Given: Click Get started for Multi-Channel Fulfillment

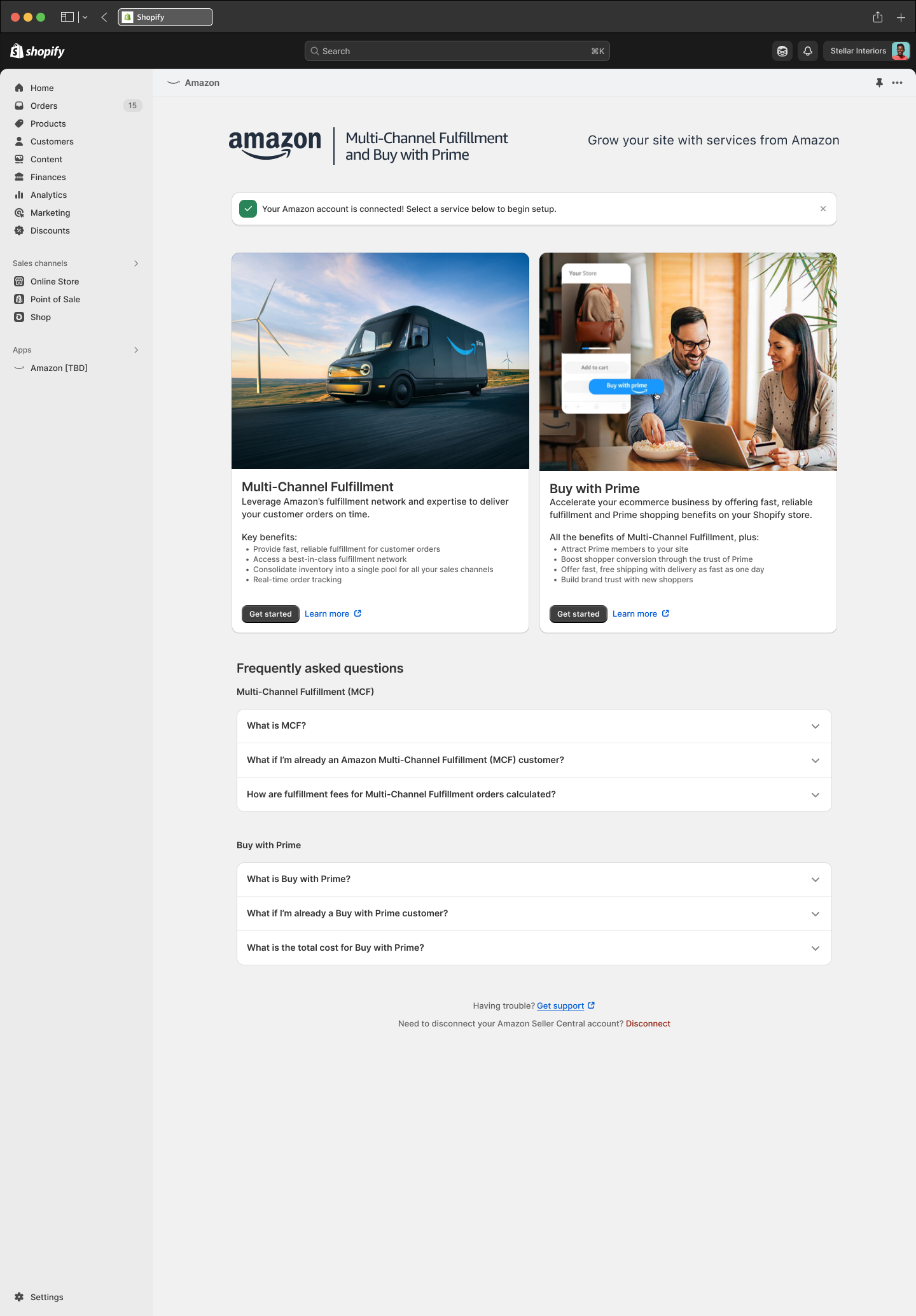Looking at the screenshot, I should [x=270, y=614].
